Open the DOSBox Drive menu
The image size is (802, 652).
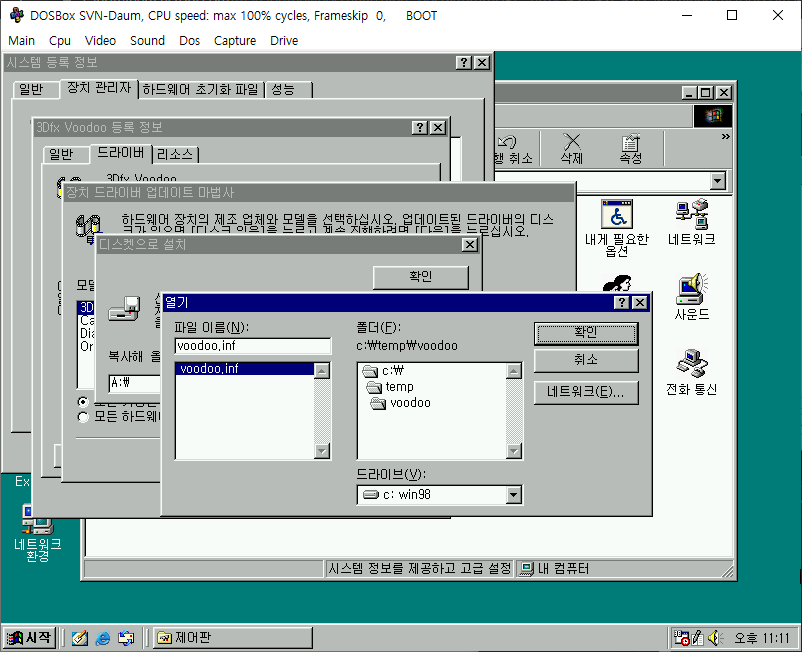(x=284, y=40)
